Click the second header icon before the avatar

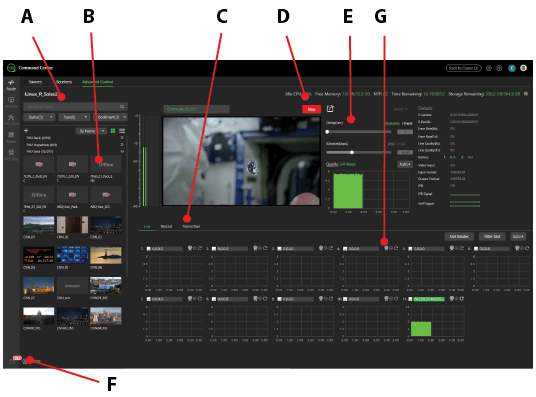(x=499, y=68)
